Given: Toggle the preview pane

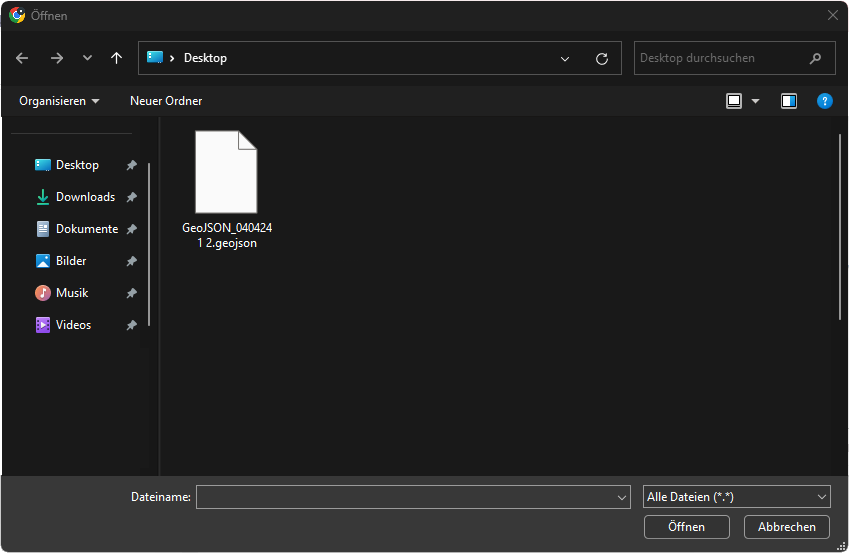Looking at the screenshot, I should tap(789, 101).
